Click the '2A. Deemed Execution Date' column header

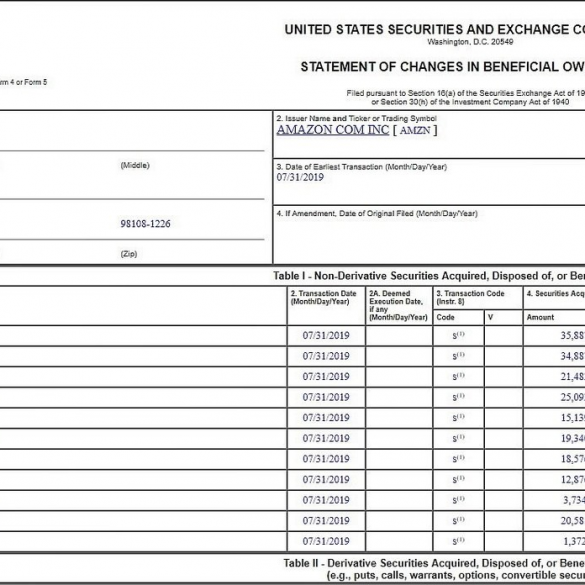(398, 305)
